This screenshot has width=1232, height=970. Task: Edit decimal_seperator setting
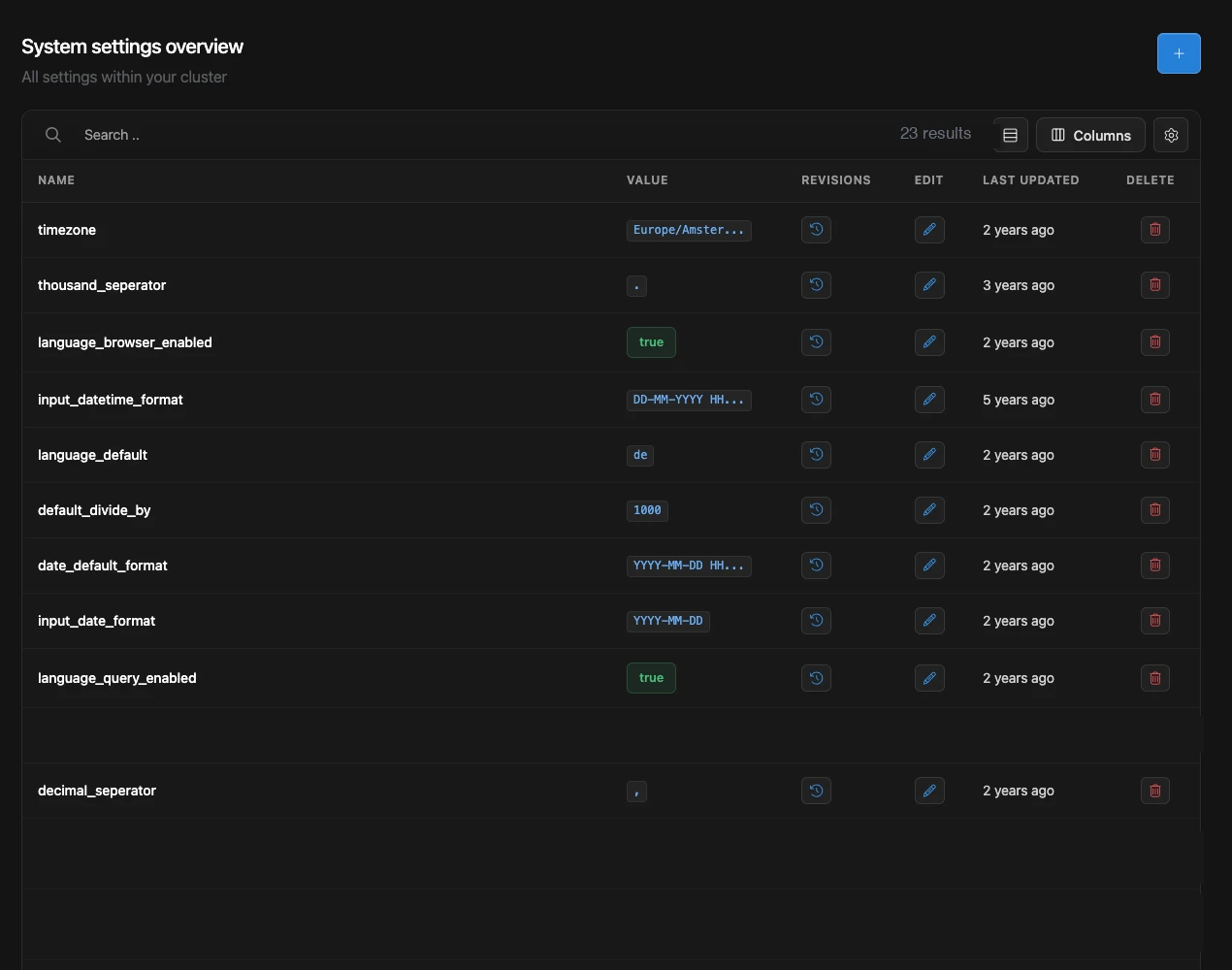(x=929, y=791)
